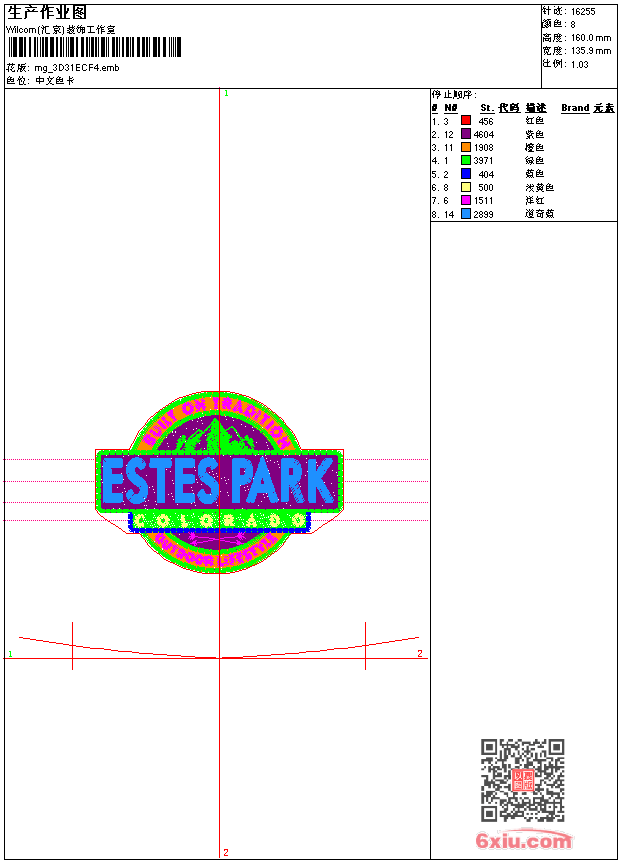
Task: Click the 紫色 color description
Action: click(535, 134)
